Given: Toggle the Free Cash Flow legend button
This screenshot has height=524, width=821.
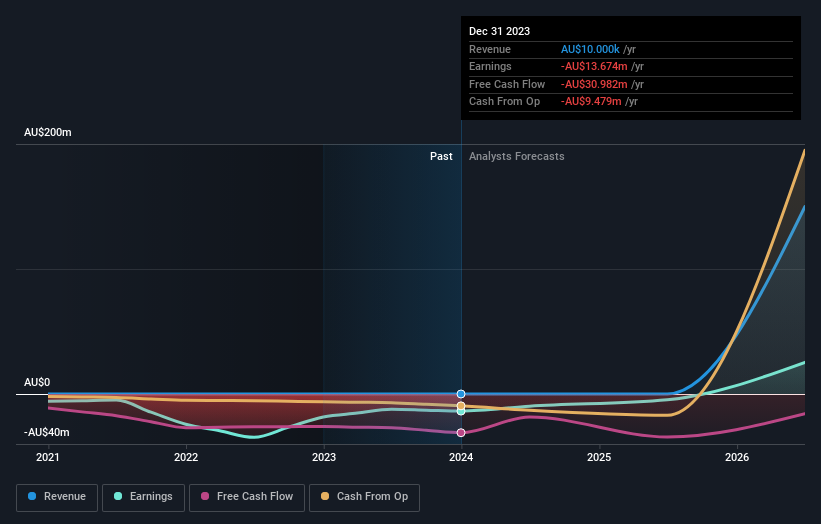Looking at the screenshot, I should 247,497.
